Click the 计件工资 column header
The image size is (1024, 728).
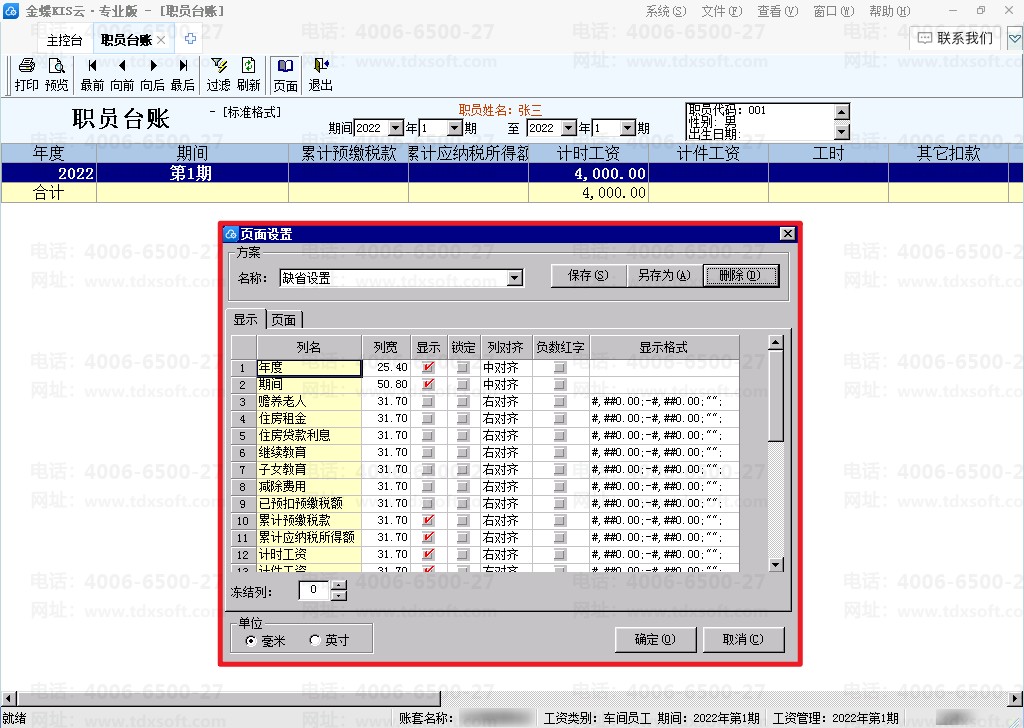click(709, 153)
